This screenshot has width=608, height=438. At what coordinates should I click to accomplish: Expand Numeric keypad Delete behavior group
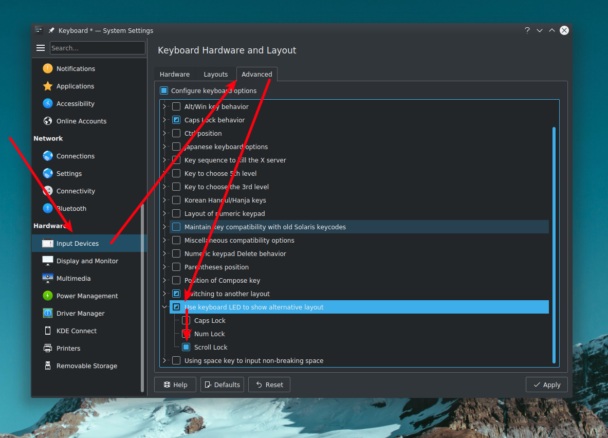point(164,253)
